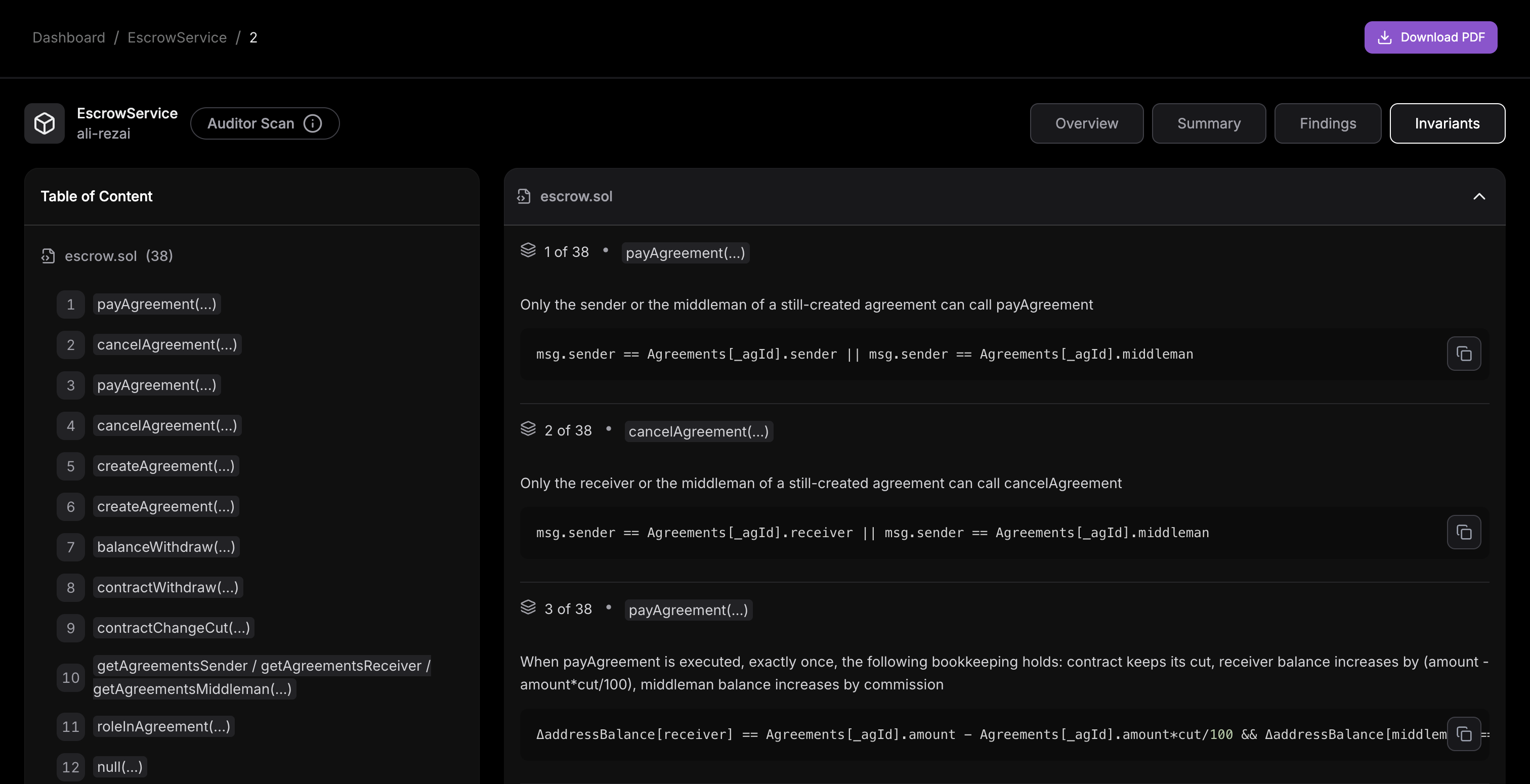Screen dimensions: 1530x784
Task: Copy the cancelAgreement invariant code snippet
Action: [x=1464, y=532]
